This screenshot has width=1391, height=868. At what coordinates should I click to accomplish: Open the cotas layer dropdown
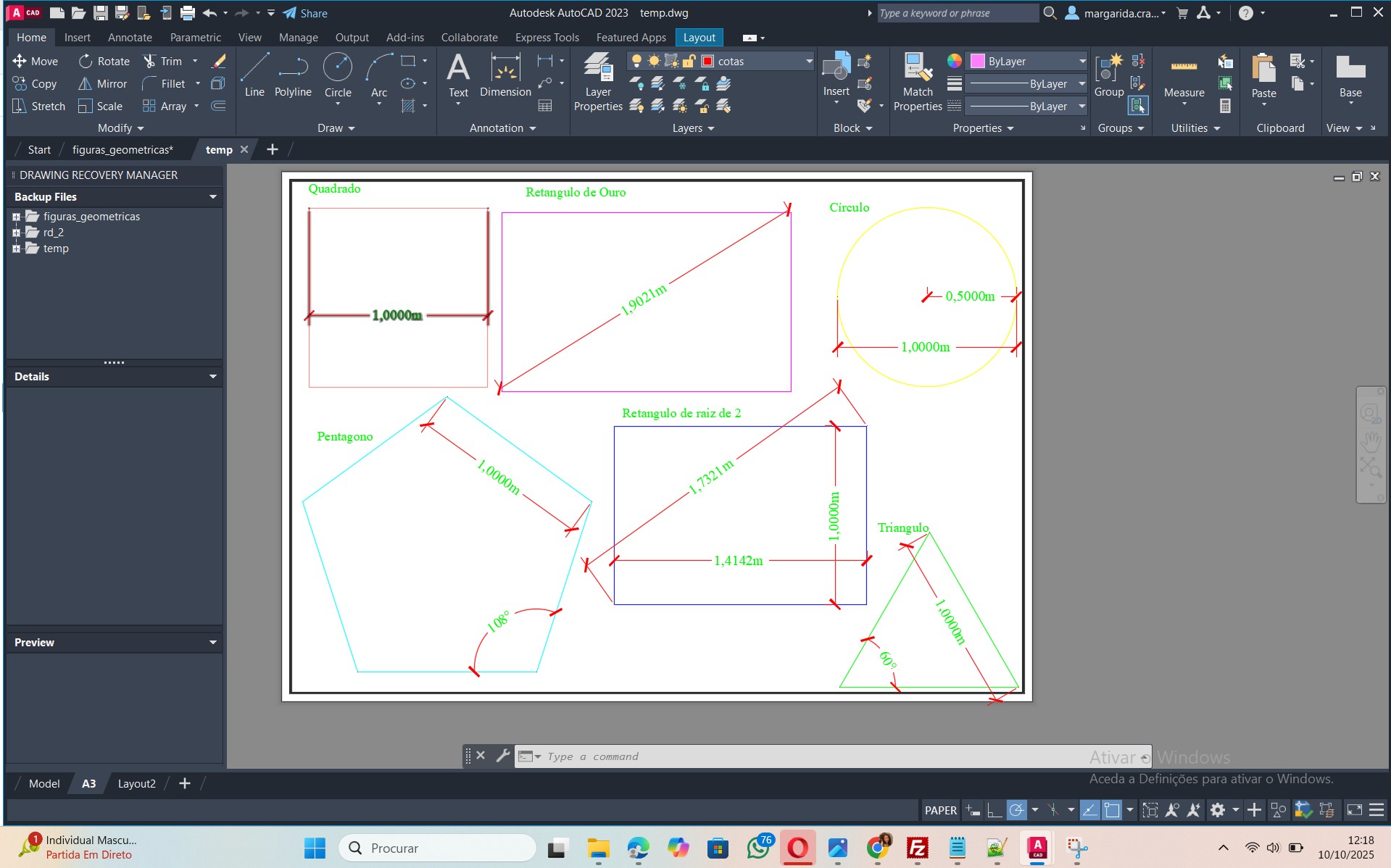(x=809, y=62)
